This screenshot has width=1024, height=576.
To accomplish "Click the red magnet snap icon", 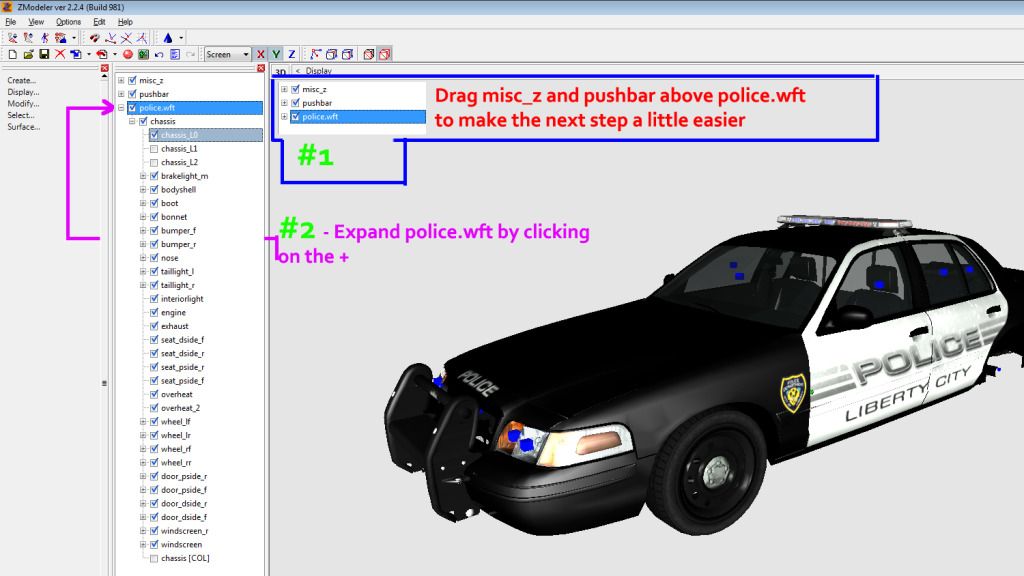I will tap(95, 38).
